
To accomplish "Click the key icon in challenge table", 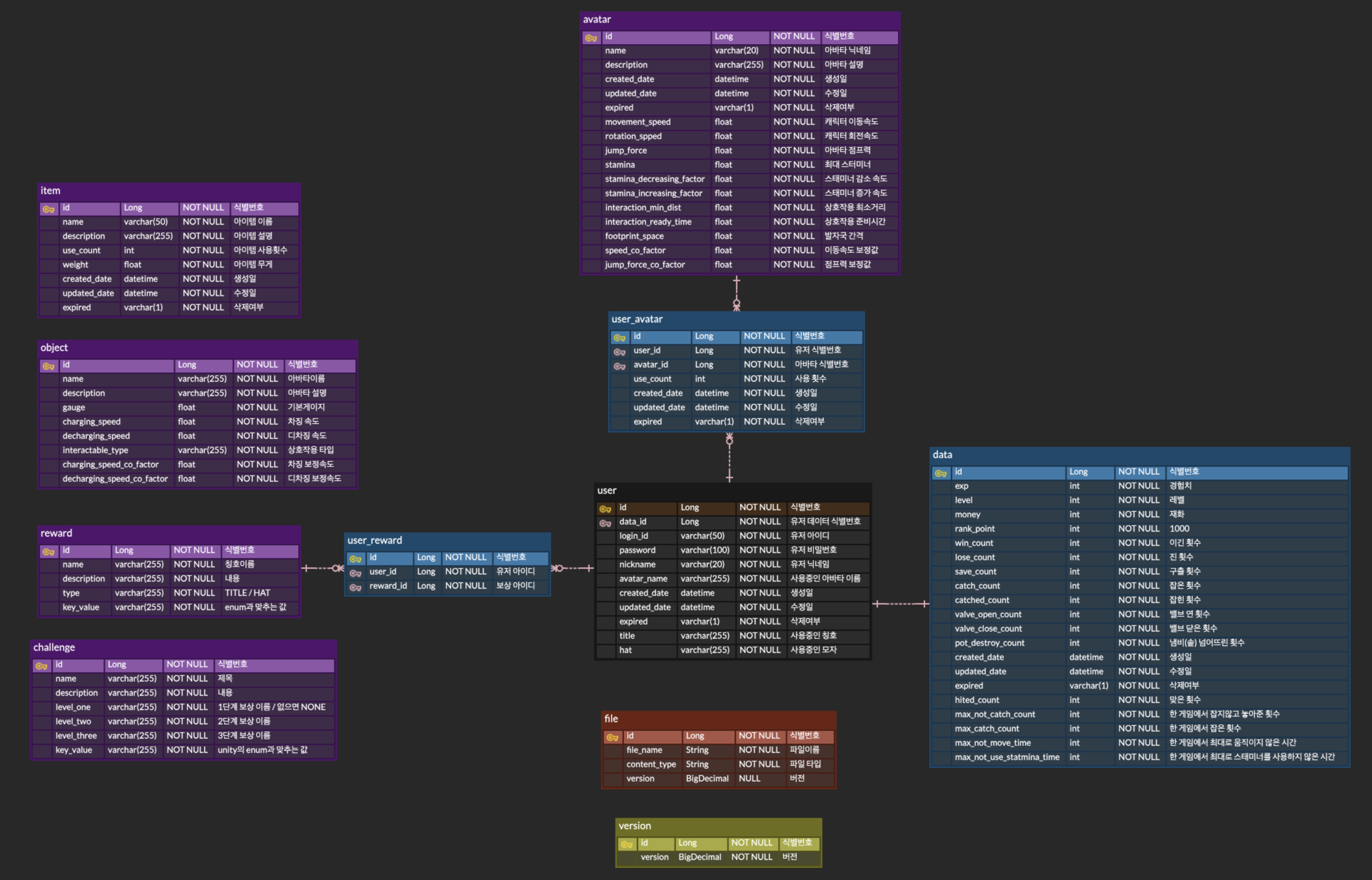I will pos(41,666).
